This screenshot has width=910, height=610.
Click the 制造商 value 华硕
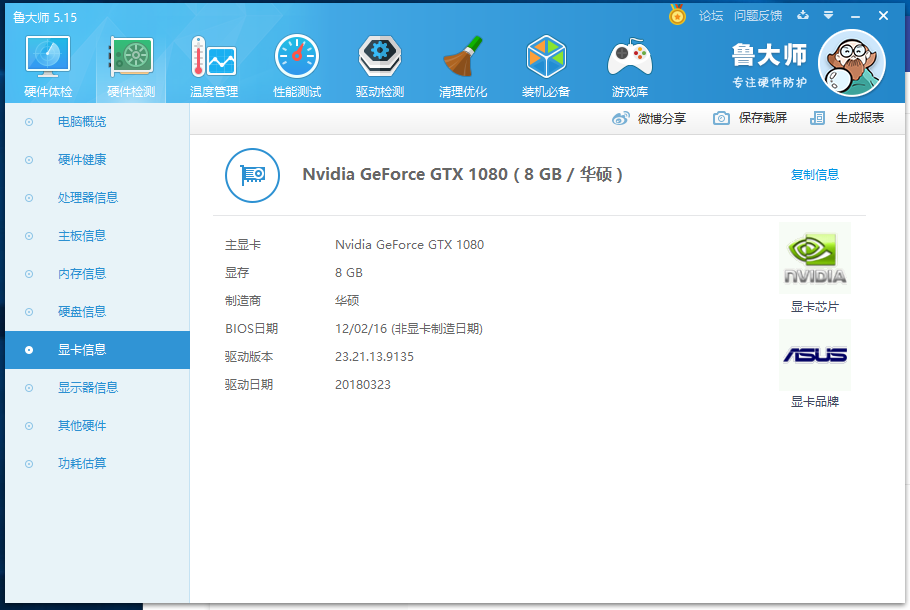(347, 301)
